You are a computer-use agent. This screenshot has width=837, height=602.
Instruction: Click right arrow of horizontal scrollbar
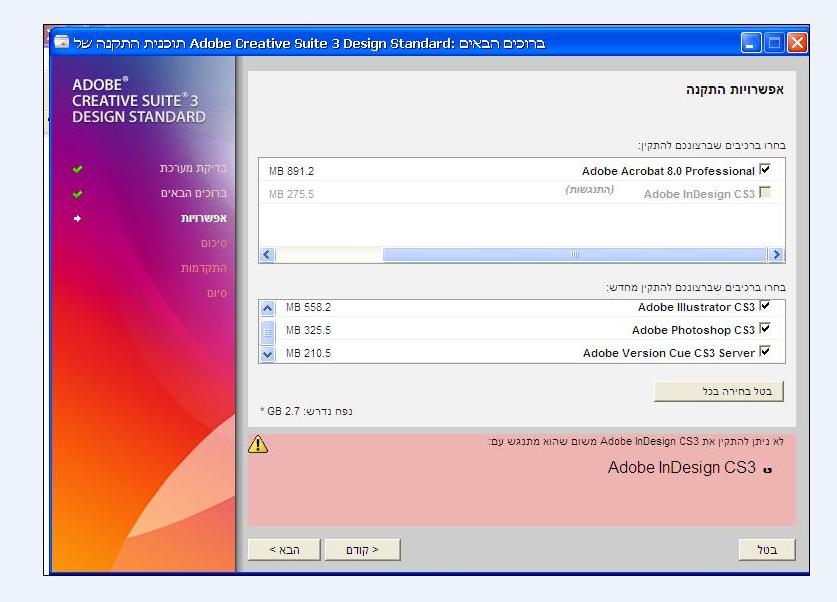[x=776, y=255]
